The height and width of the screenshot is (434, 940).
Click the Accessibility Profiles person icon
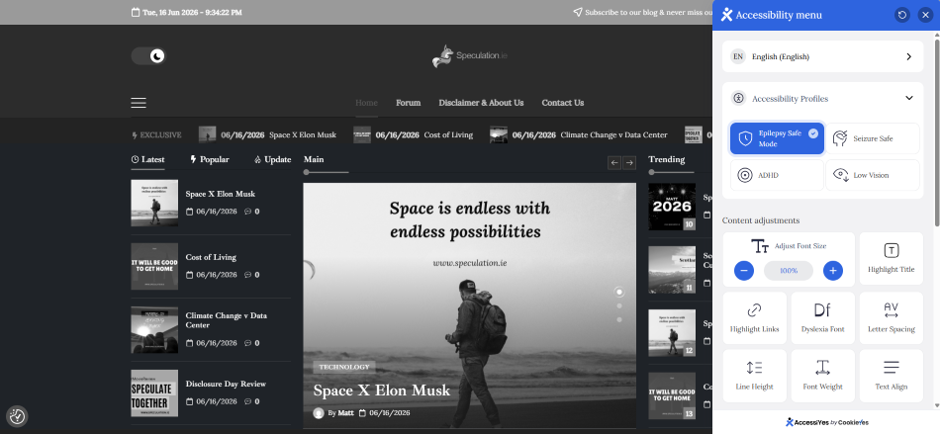(738, 98)
